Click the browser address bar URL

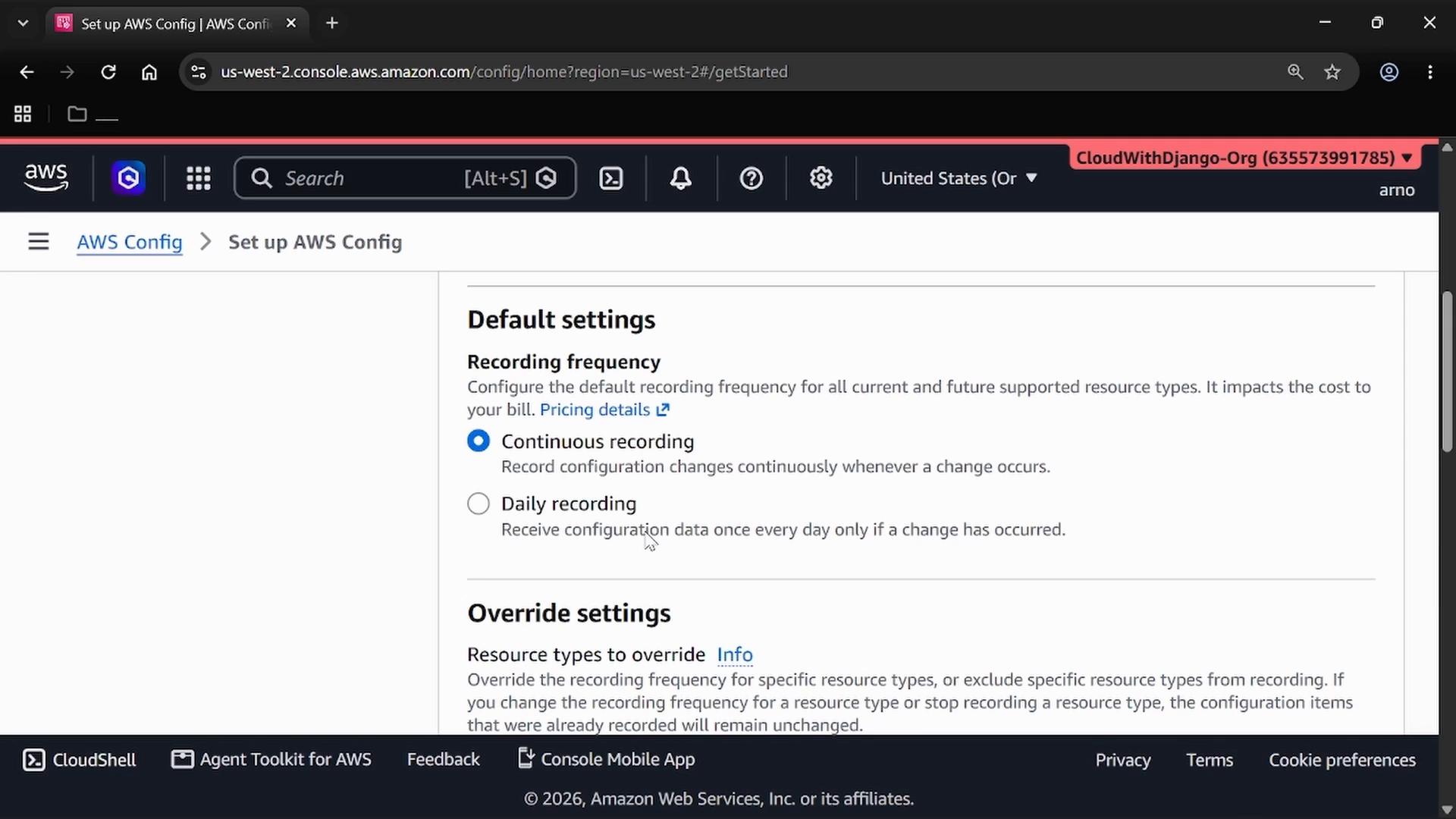click(504, 72)
